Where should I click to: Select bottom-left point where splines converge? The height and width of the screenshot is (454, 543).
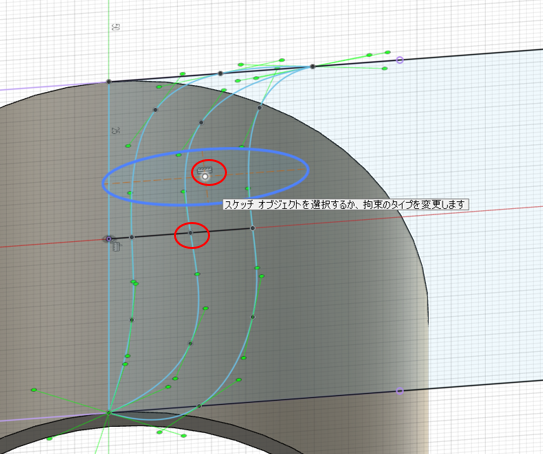tap(108, 412)
